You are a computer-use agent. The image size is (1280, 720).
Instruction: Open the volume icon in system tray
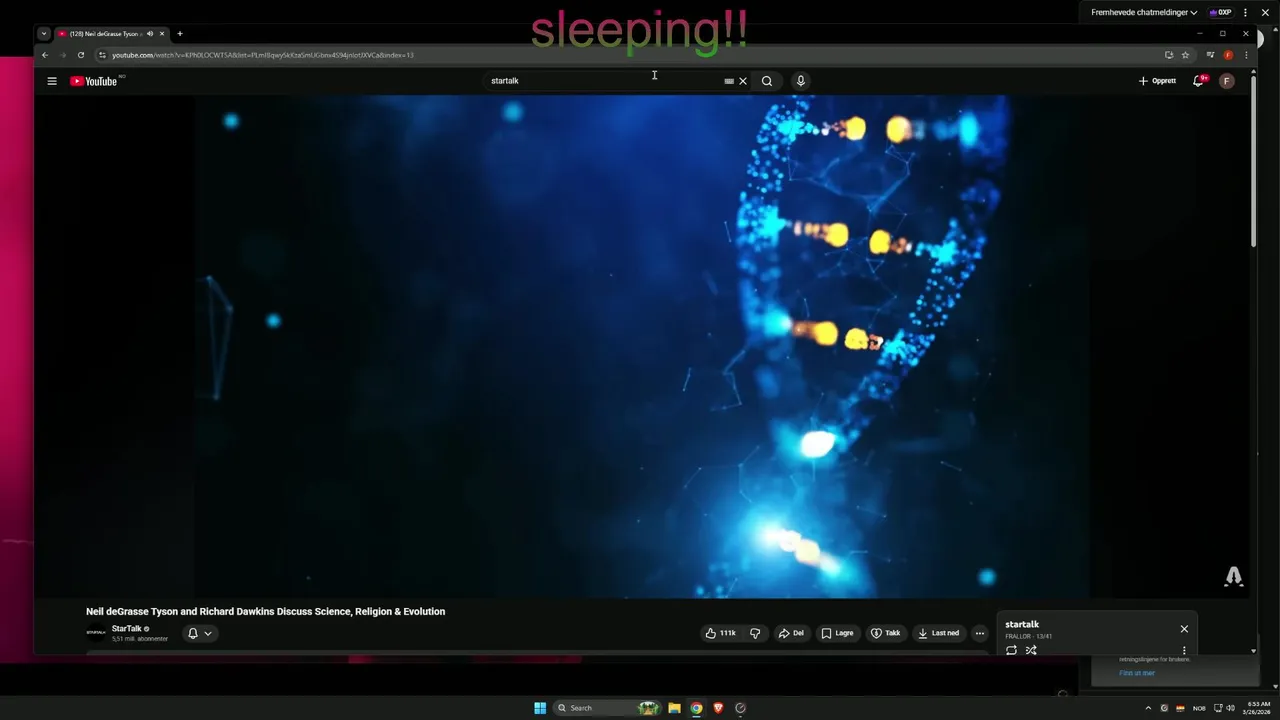(x=1230, y=708)
